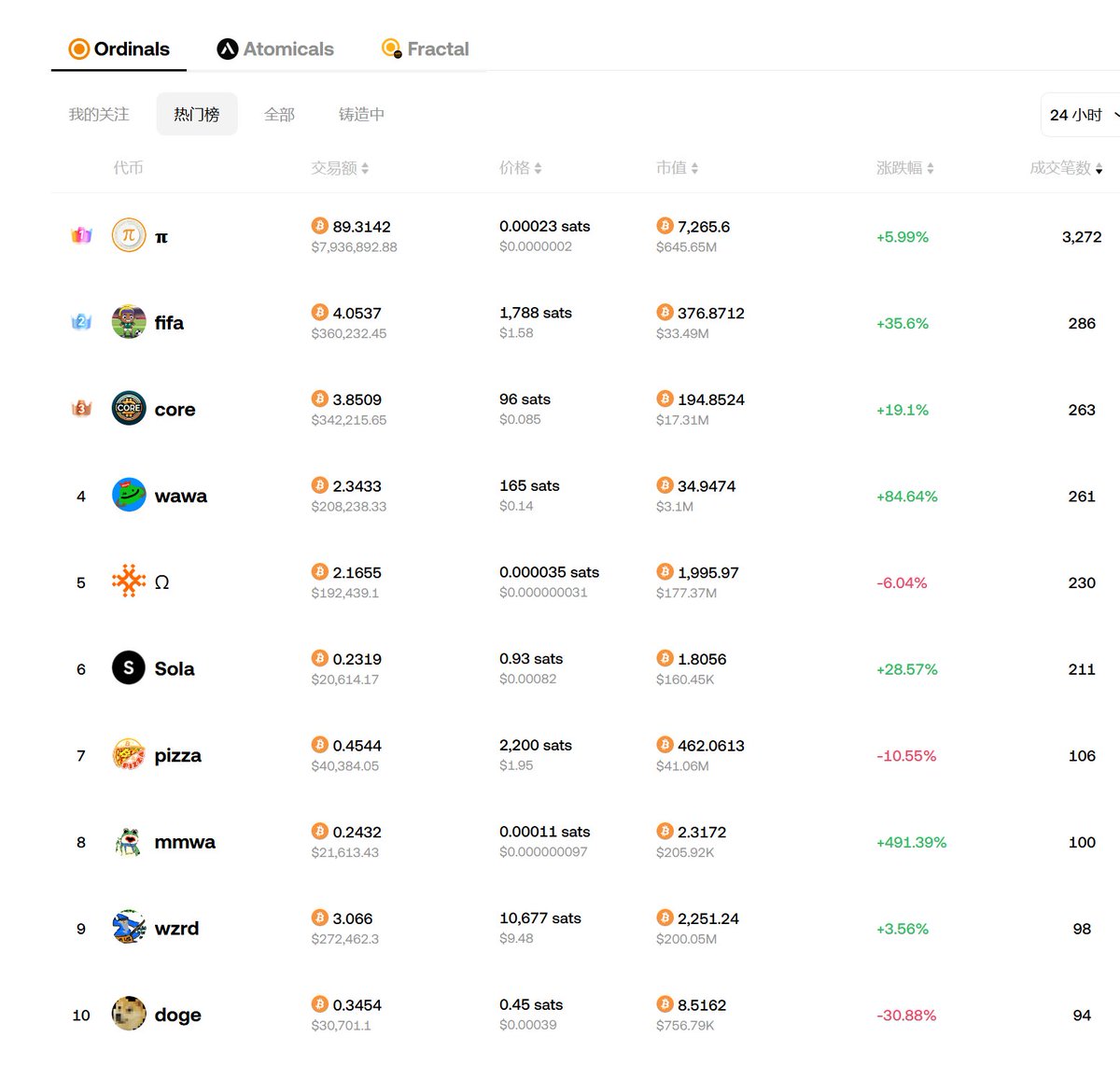The image size is (1120, 1079).
Task: Sort the list by 市值 column
Action: click(x=677, y=168)
